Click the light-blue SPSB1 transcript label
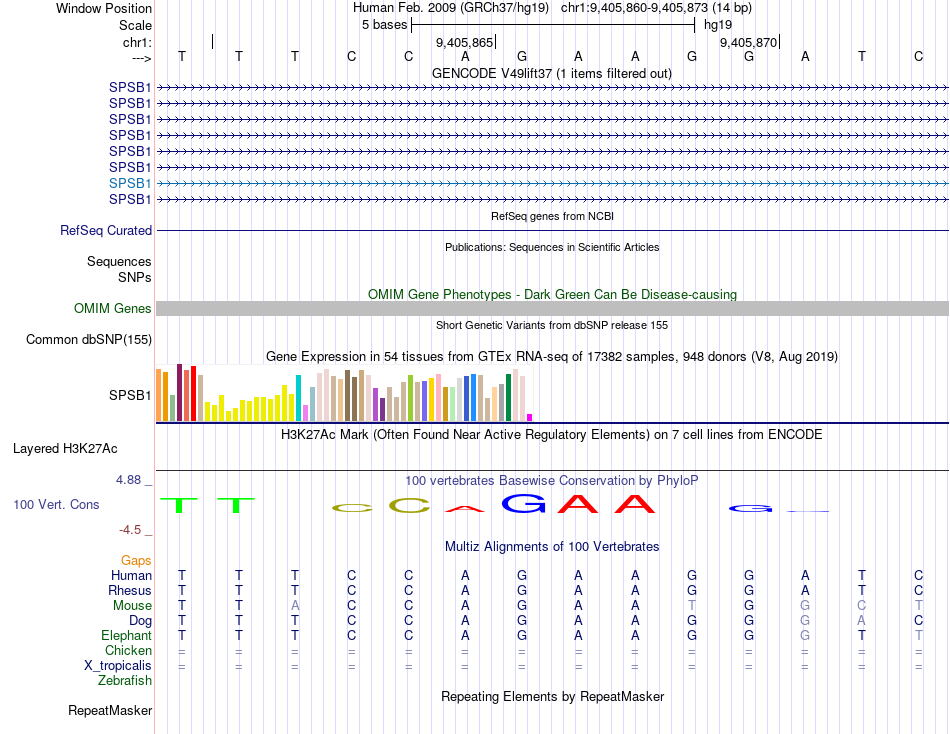Screen dimensions: 950x734 130,183
